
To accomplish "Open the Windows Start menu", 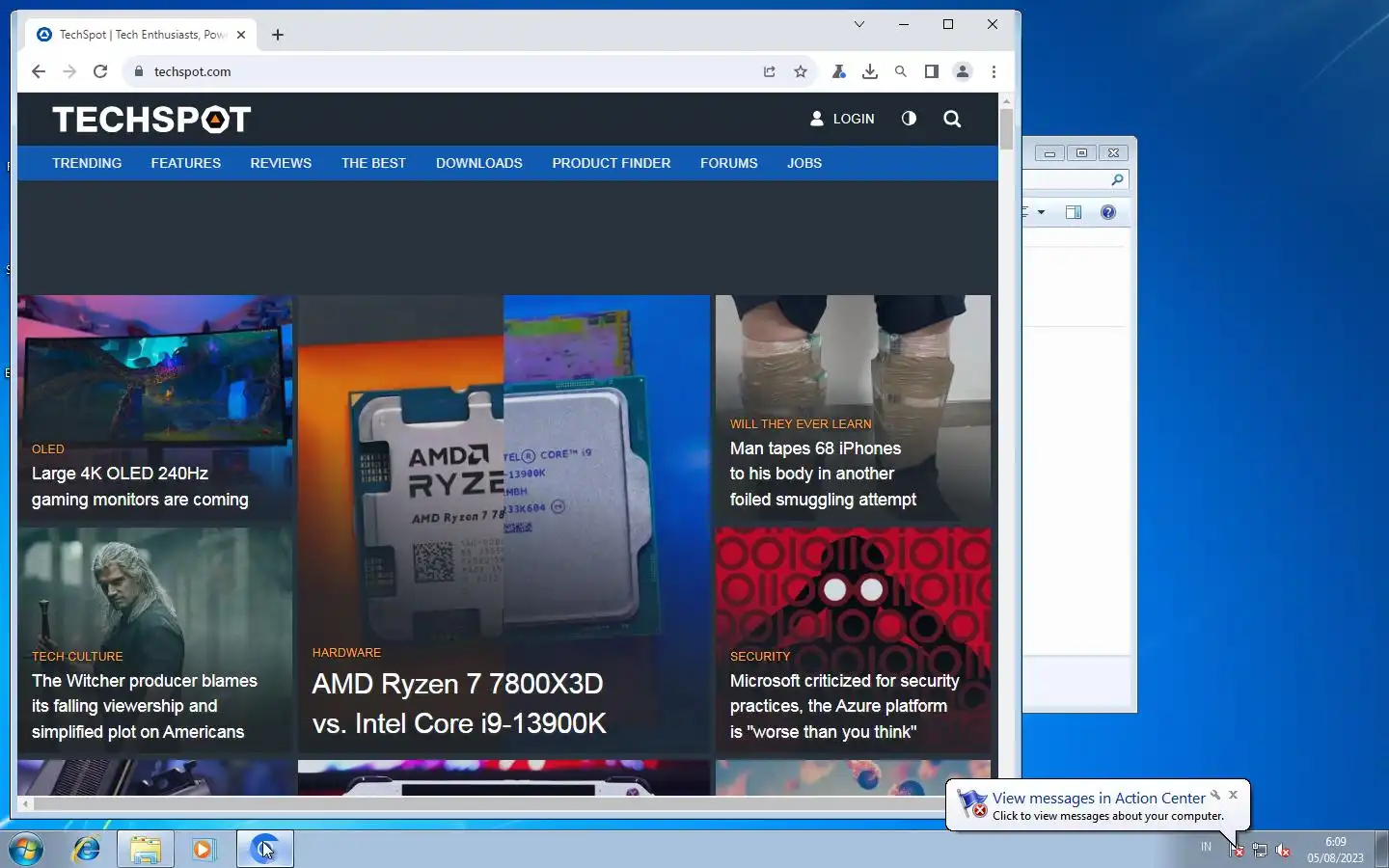I will coord(26,850).
